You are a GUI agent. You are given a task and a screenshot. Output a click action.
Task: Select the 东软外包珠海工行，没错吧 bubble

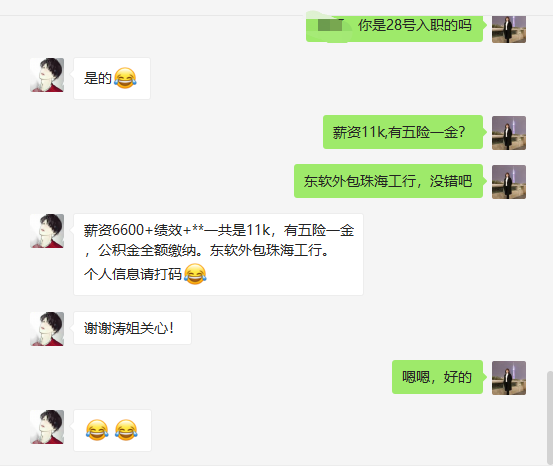pyautogui.click(x=388, y=181)
